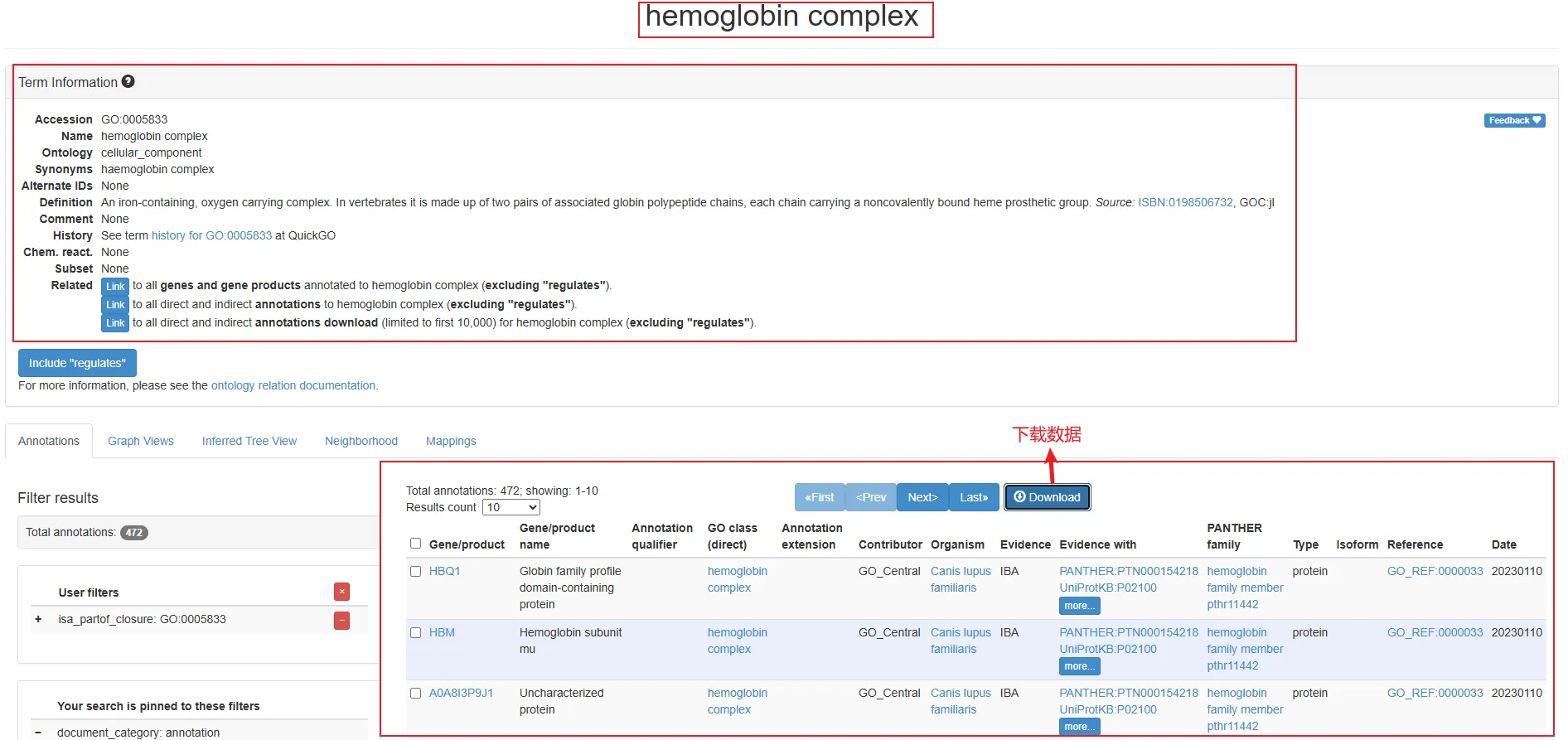Switch to the Graph Views tab
This screenshot has width=1568, height=740.
(x=141, y=441)
